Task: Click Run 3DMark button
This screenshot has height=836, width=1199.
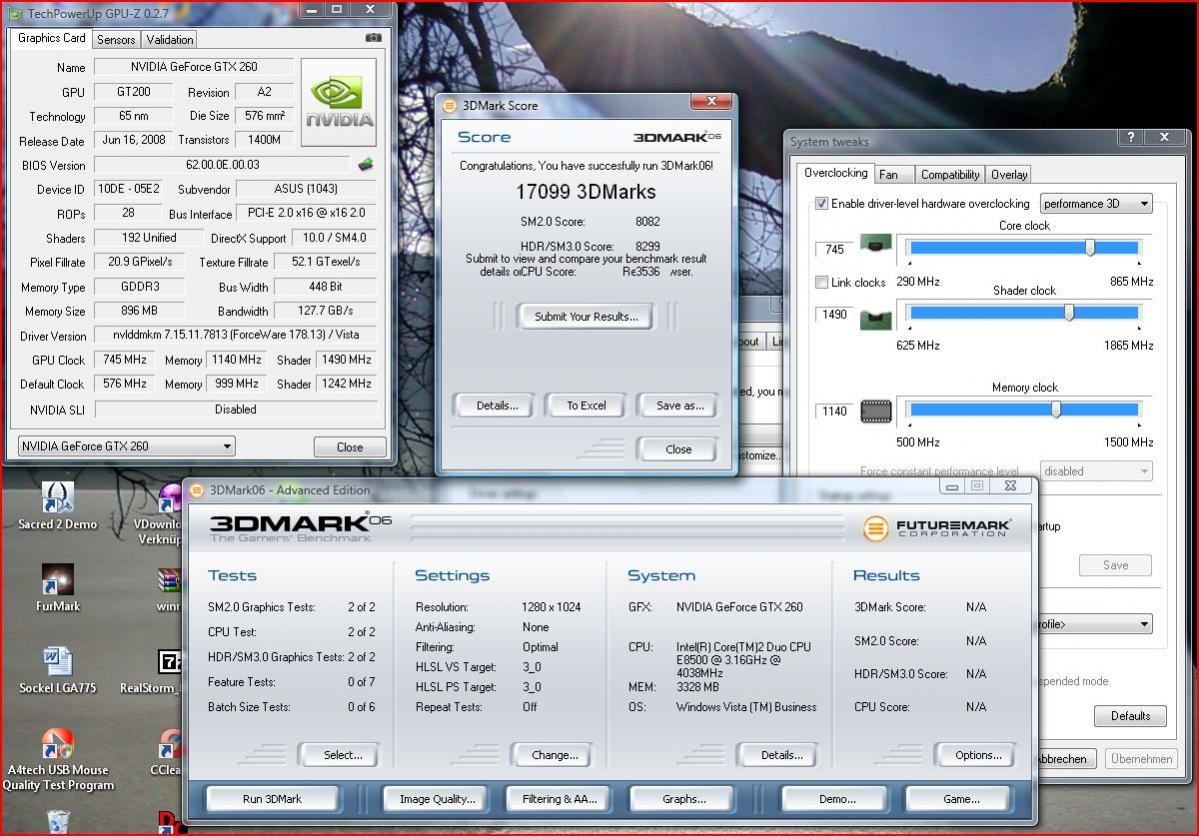Action: [272, 799]
